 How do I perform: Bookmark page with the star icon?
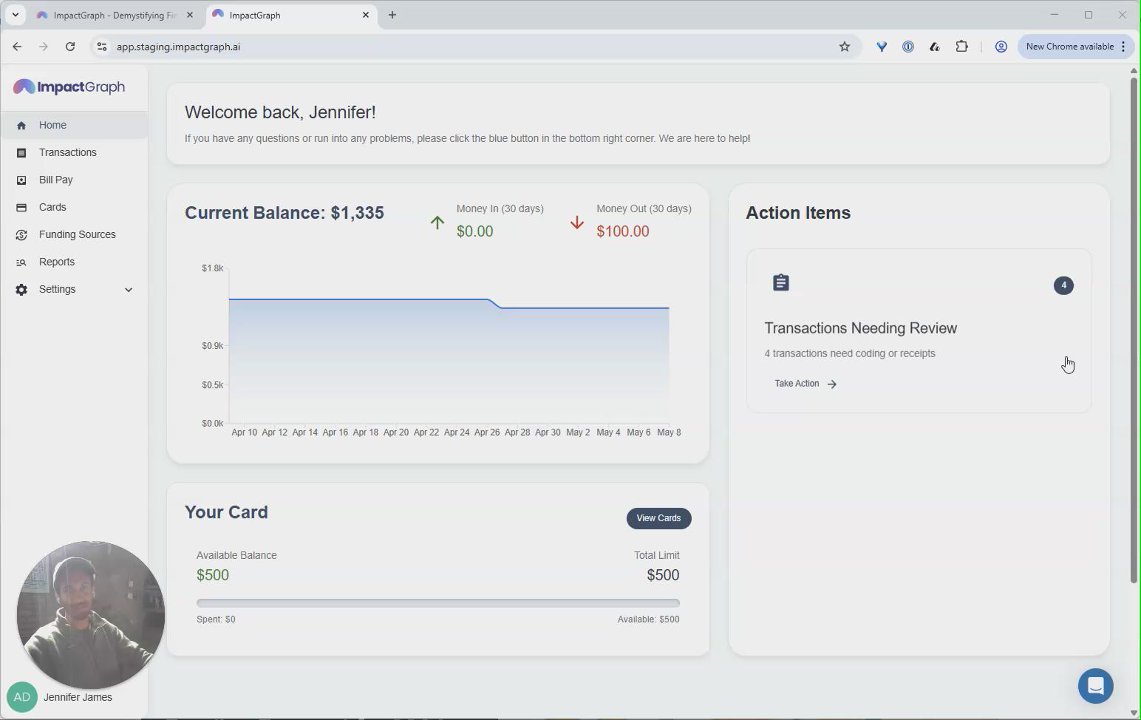[x=844, y=47]
